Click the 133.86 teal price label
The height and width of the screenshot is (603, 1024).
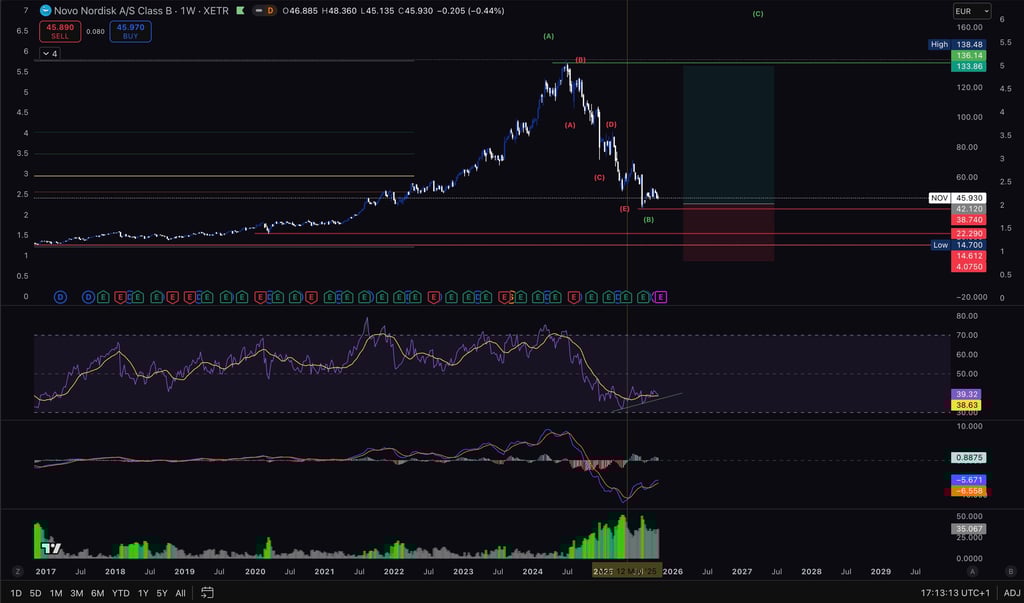pyautogui.click(x=969, y=67)
